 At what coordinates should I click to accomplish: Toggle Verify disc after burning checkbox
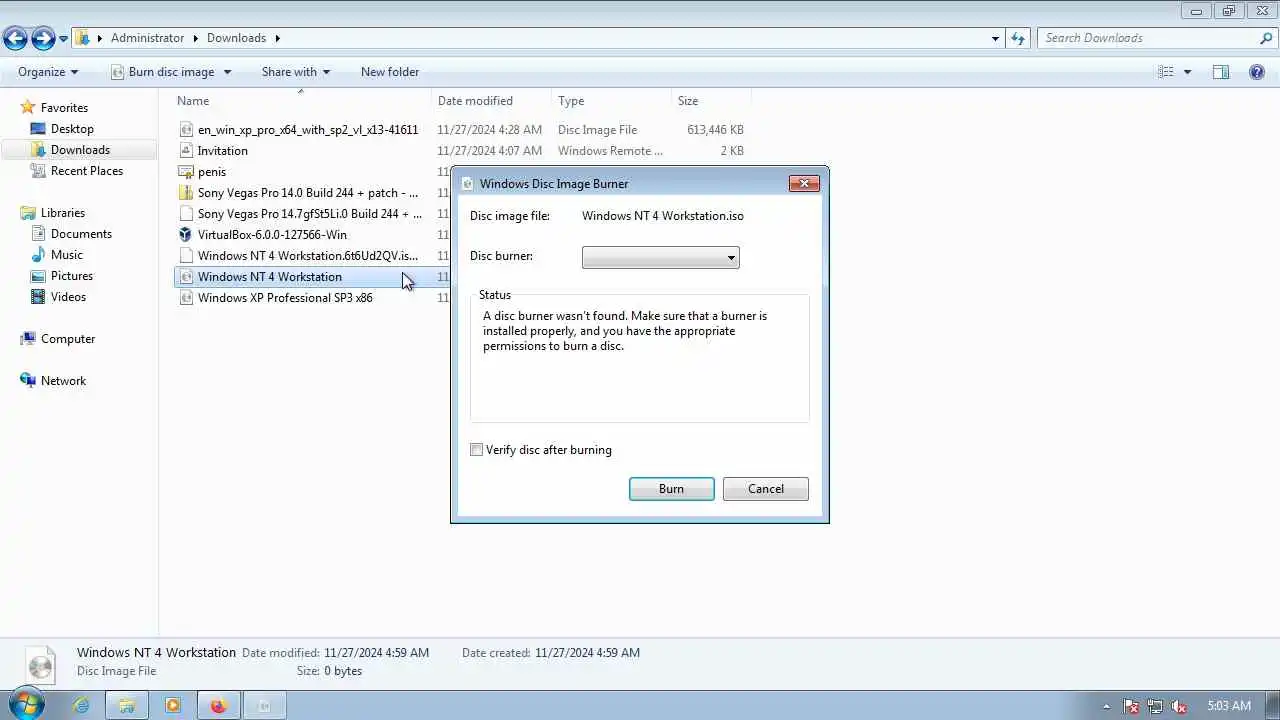[477, 450]
